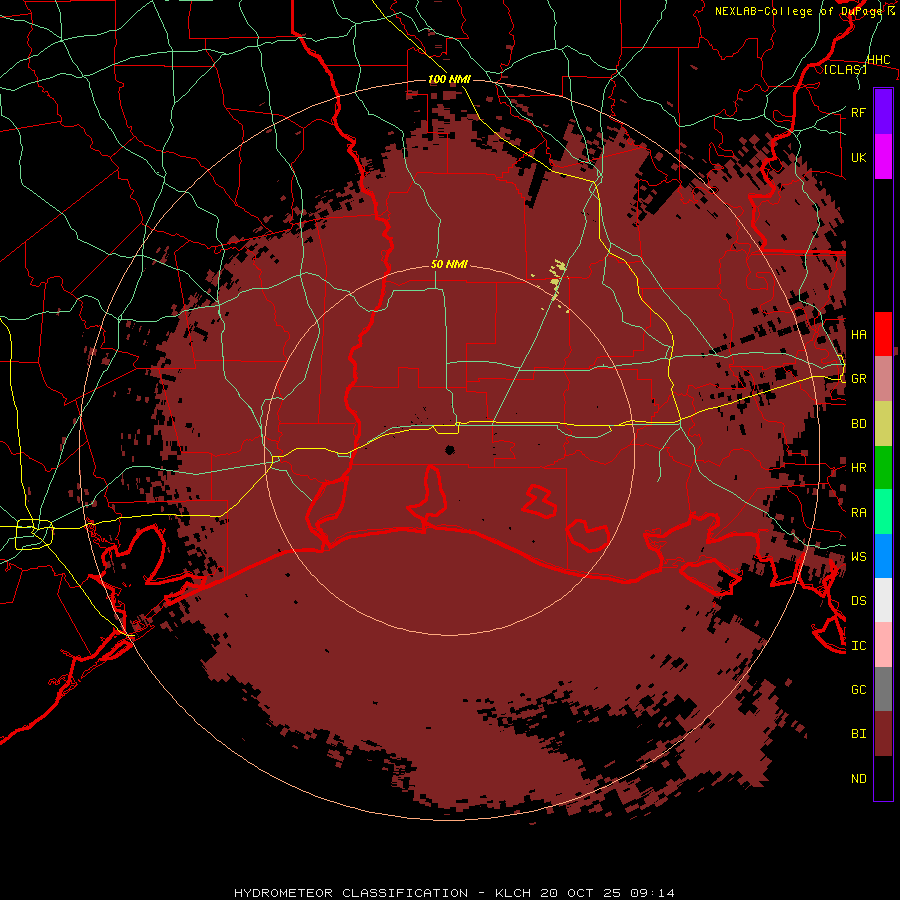The image size is (900, 900).
Task: Click the 'DS' legend label
Action: (859, 601)
